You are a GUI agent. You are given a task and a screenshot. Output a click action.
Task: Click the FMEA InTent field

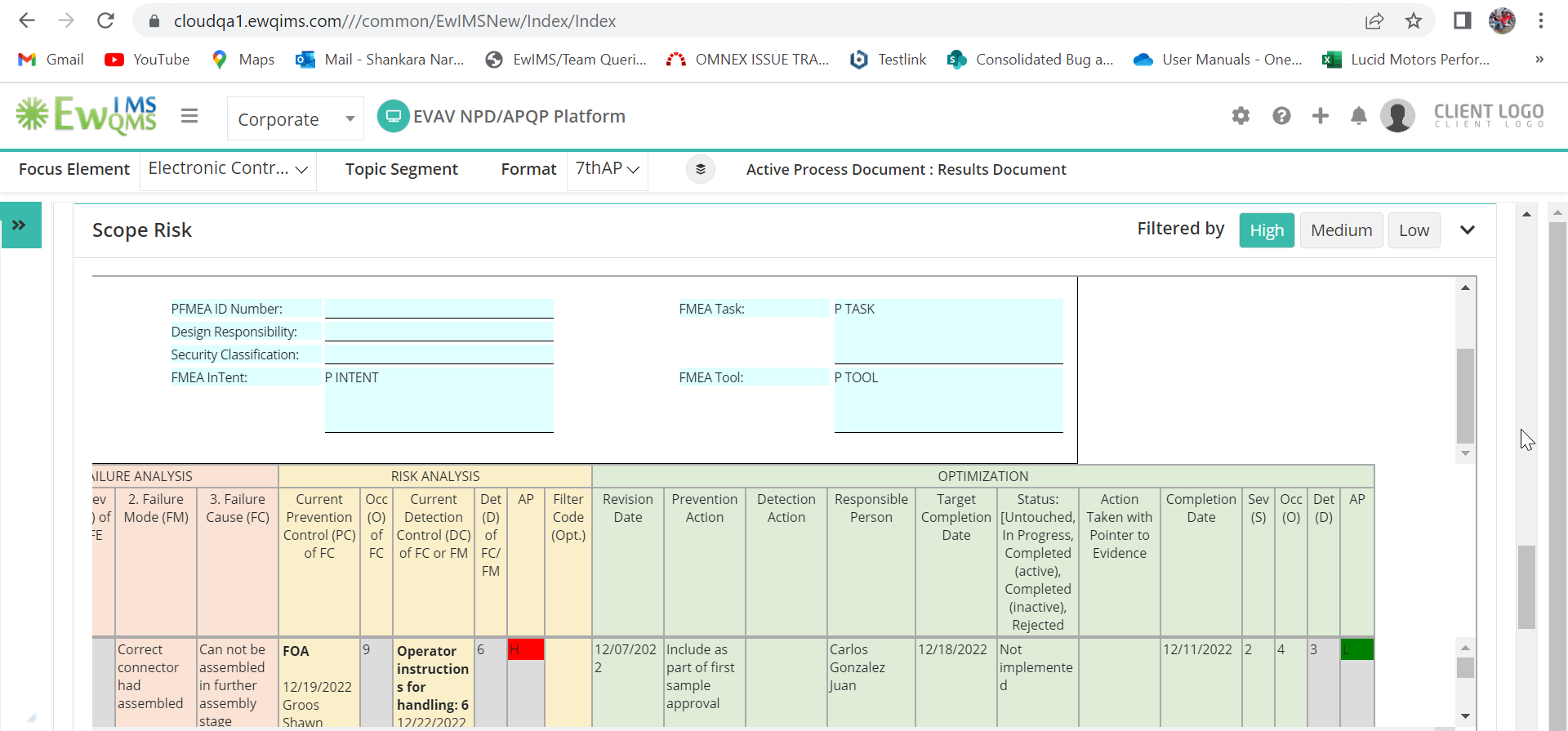[x=439, y=399]
